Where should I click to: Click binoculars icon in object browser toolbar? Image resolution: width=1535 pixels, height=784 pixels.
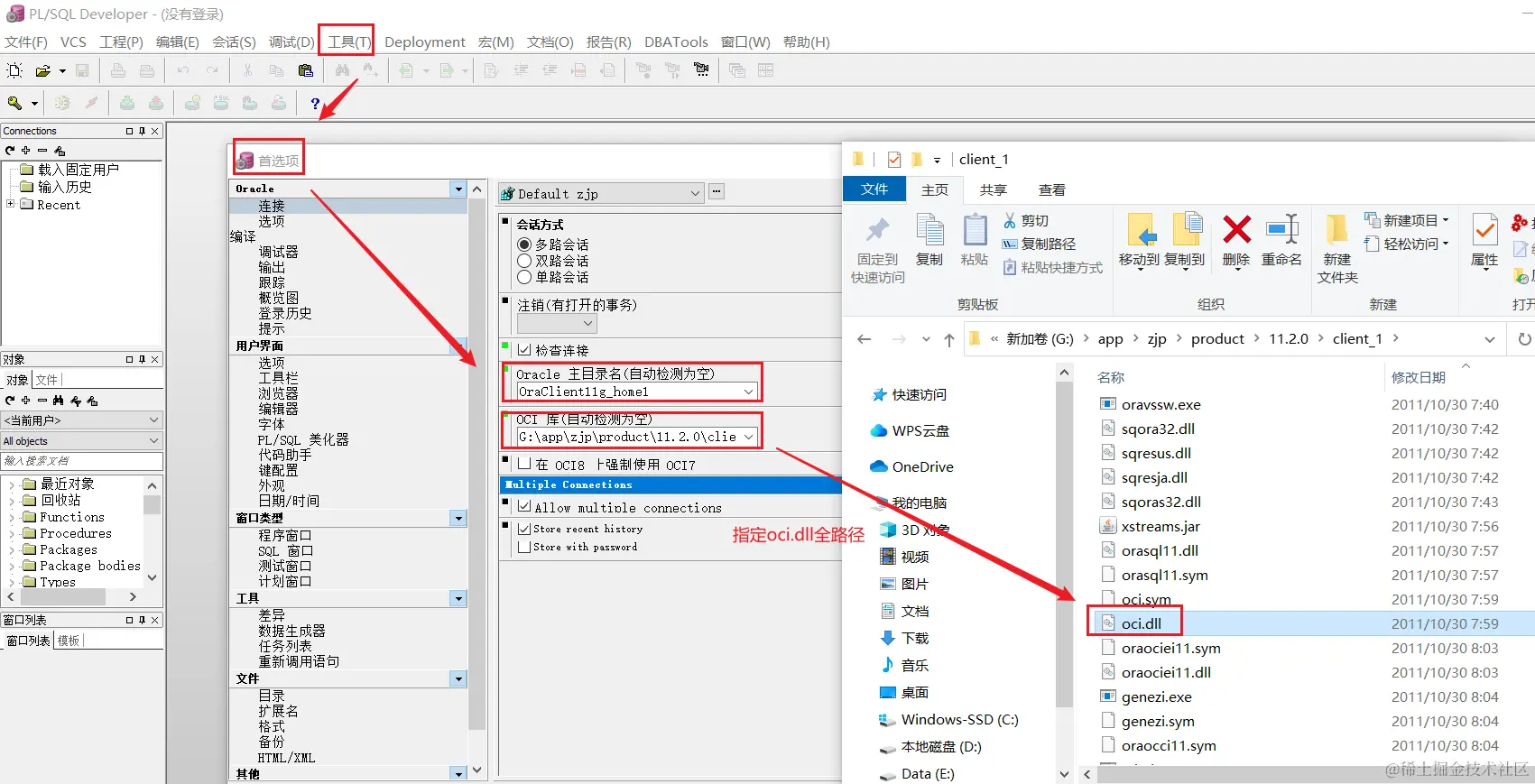(59, 401)
